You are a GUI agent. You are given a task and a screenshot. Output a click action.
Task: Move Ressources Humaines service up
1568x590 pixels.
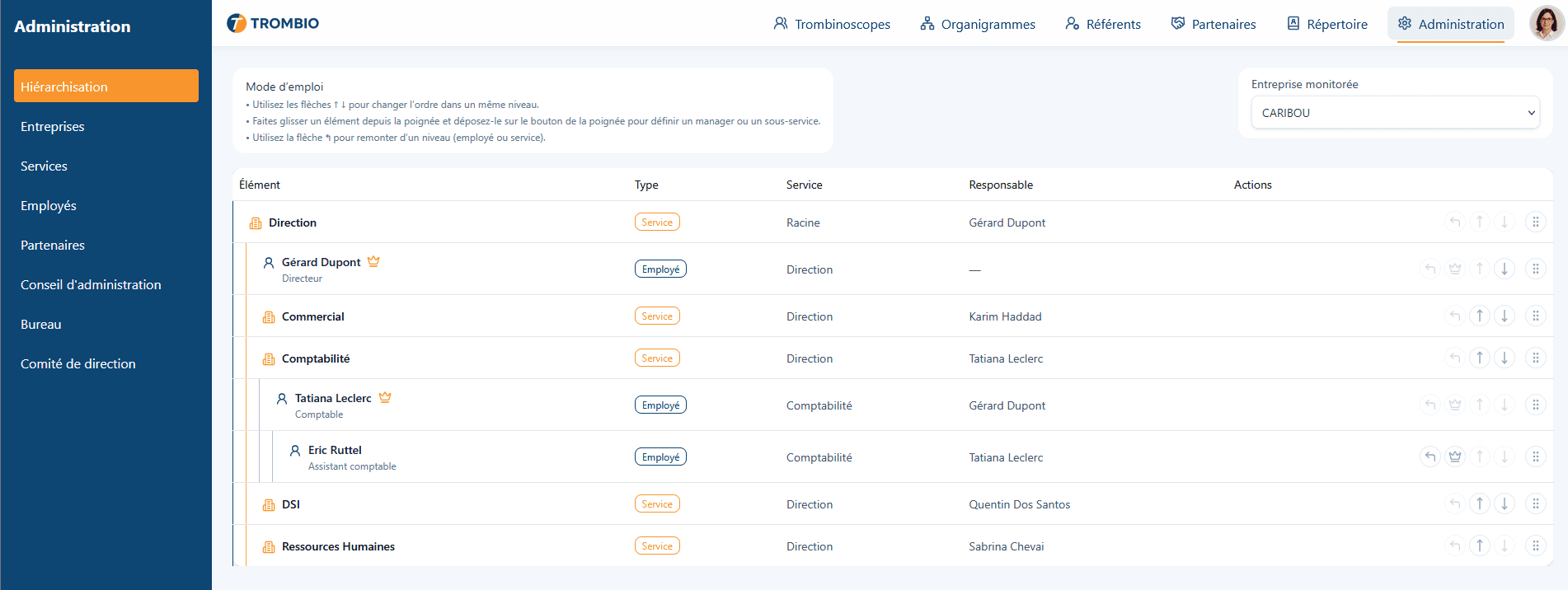[x=1480, y=546]
